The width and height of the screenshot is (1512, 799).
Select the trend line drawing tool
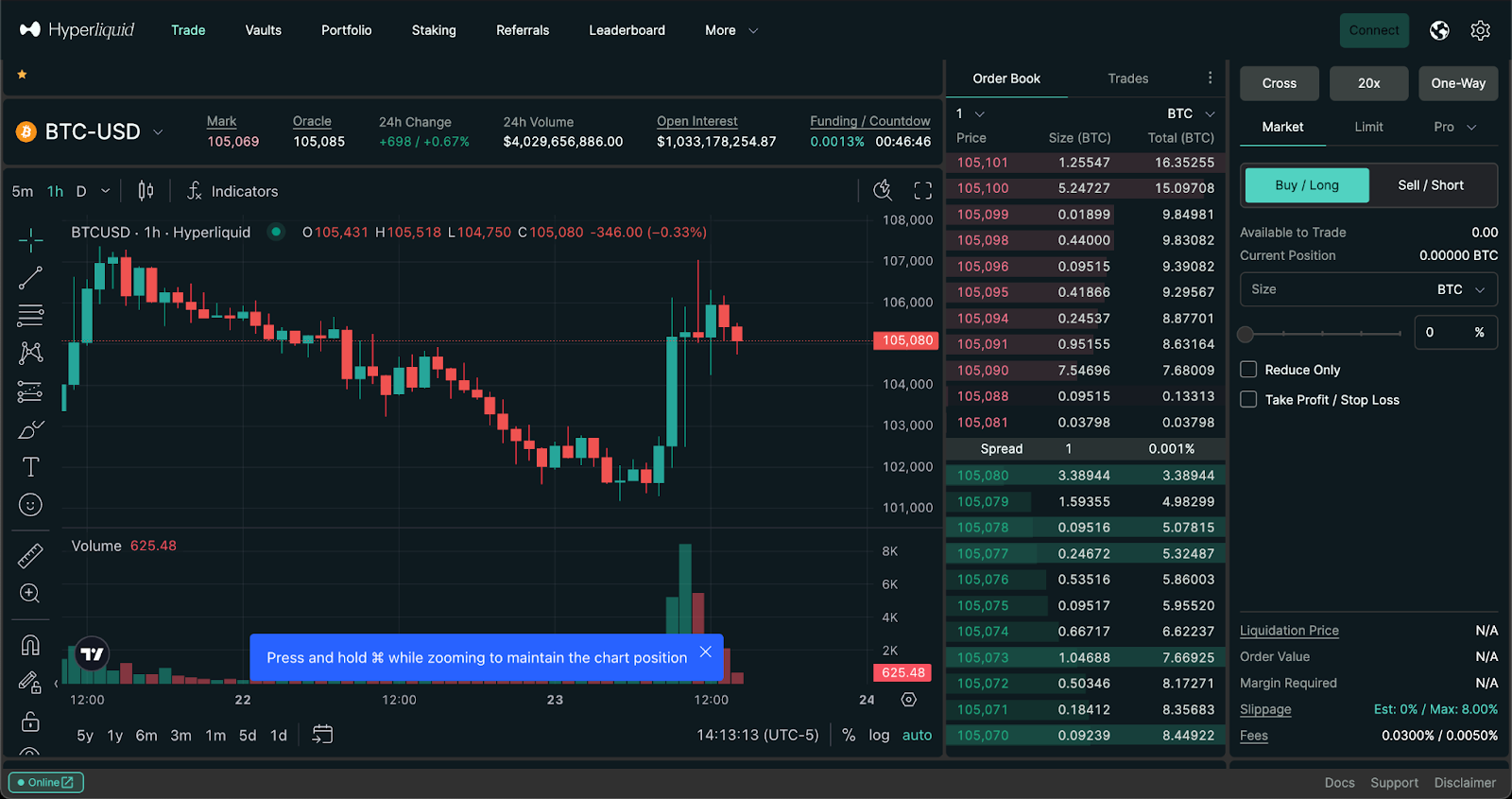click(x=30, y=278)
